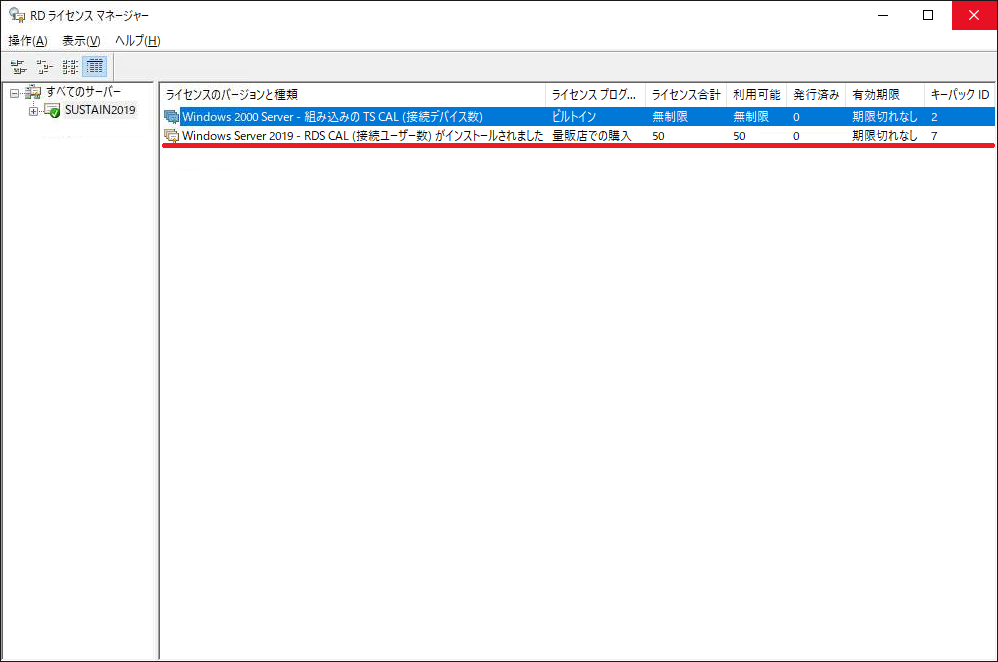Collapse the すべてのサーバー tree node
Image resolution: width=998 pixels, height=662 pixels.
(15, 93)
